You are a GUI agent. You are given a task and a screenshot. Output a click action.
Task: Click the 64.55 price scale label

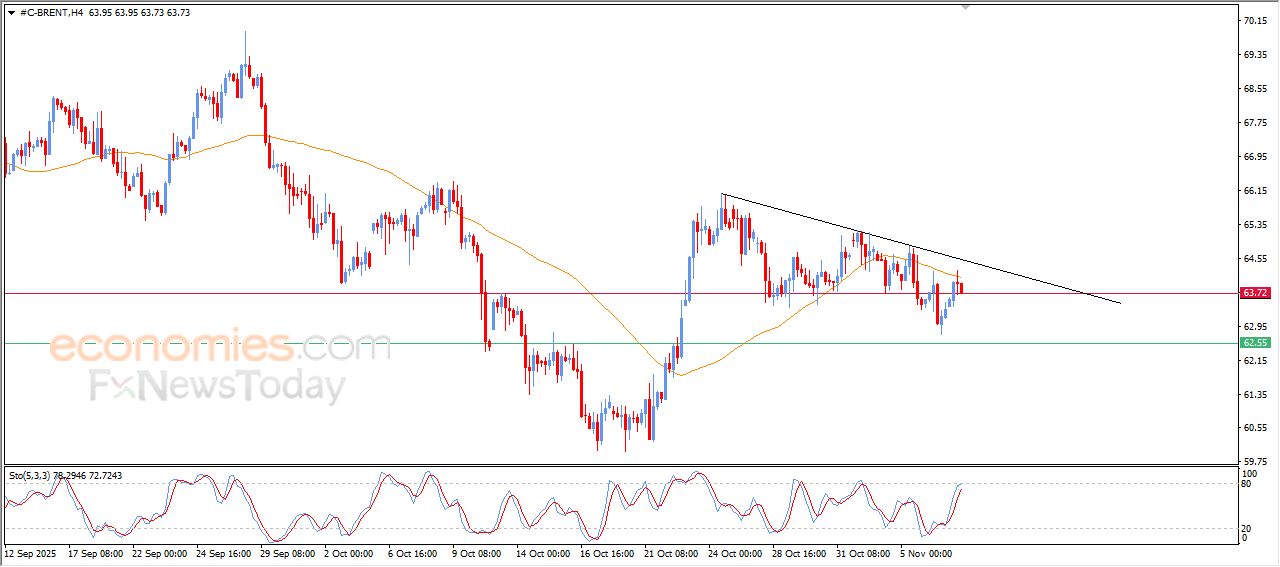1255,259
